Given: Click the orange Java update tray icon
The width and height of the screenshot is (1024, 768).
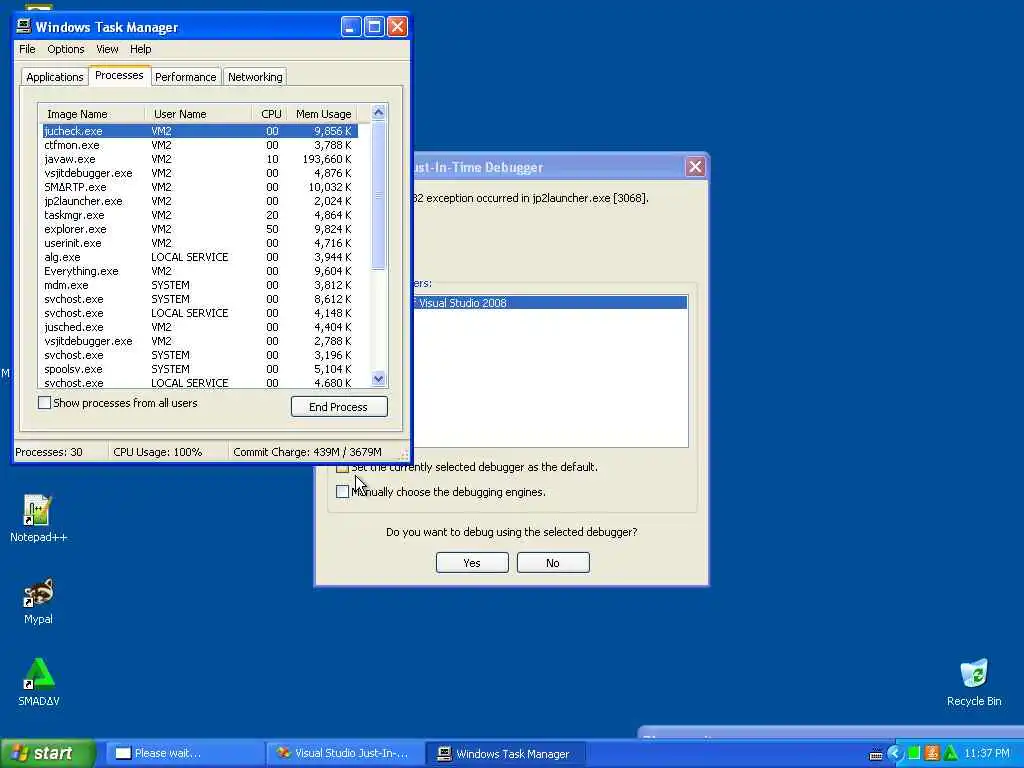Looking at the screenshot, I should click(932, 753).
